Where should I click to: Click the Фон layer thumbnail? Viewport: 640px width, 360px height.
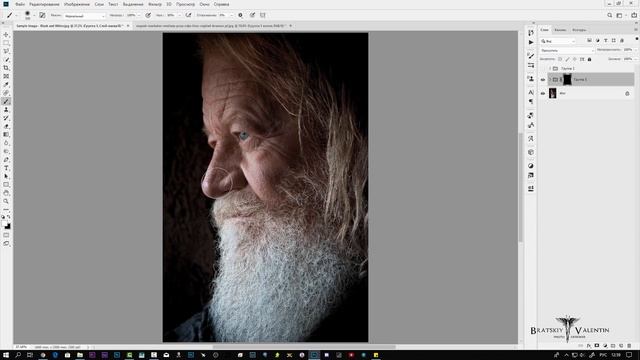pyautogui.click(x=553, y=93)
